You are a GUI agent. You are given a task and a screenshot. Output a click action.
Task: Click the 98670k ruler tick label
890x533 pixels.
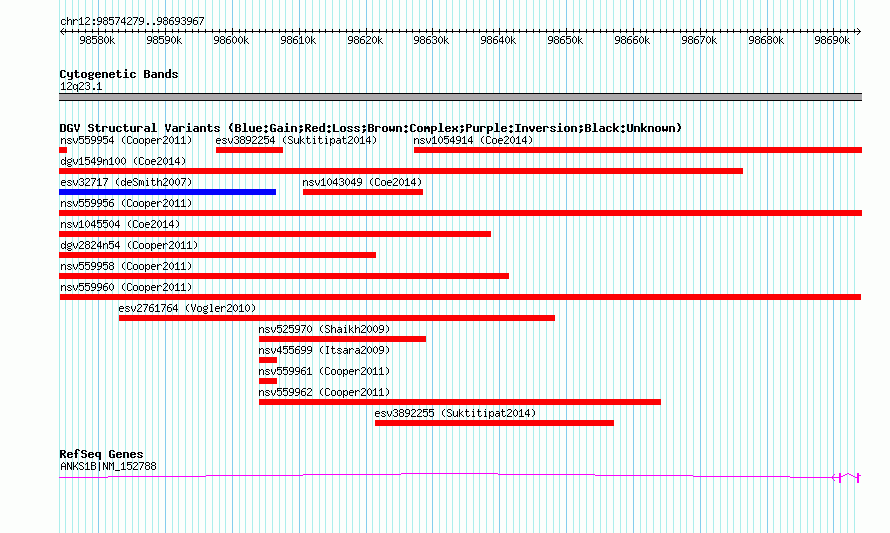699,40
